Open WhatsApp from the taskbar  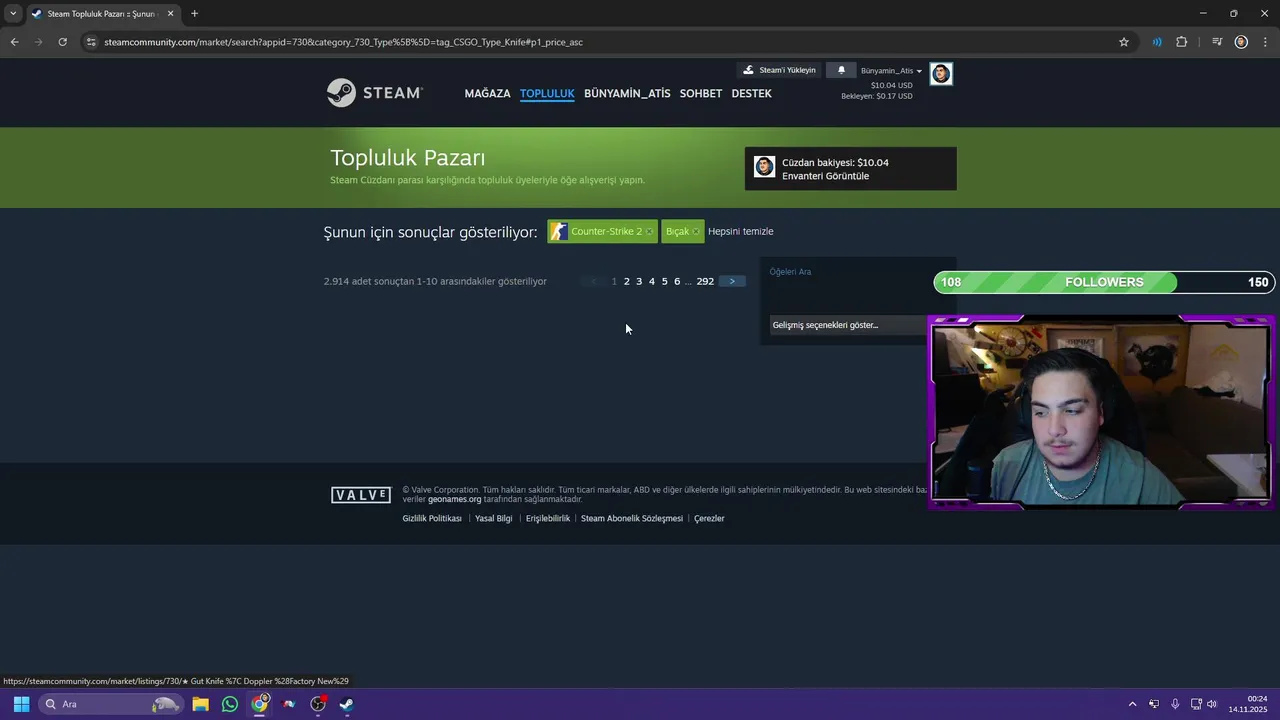230,704
